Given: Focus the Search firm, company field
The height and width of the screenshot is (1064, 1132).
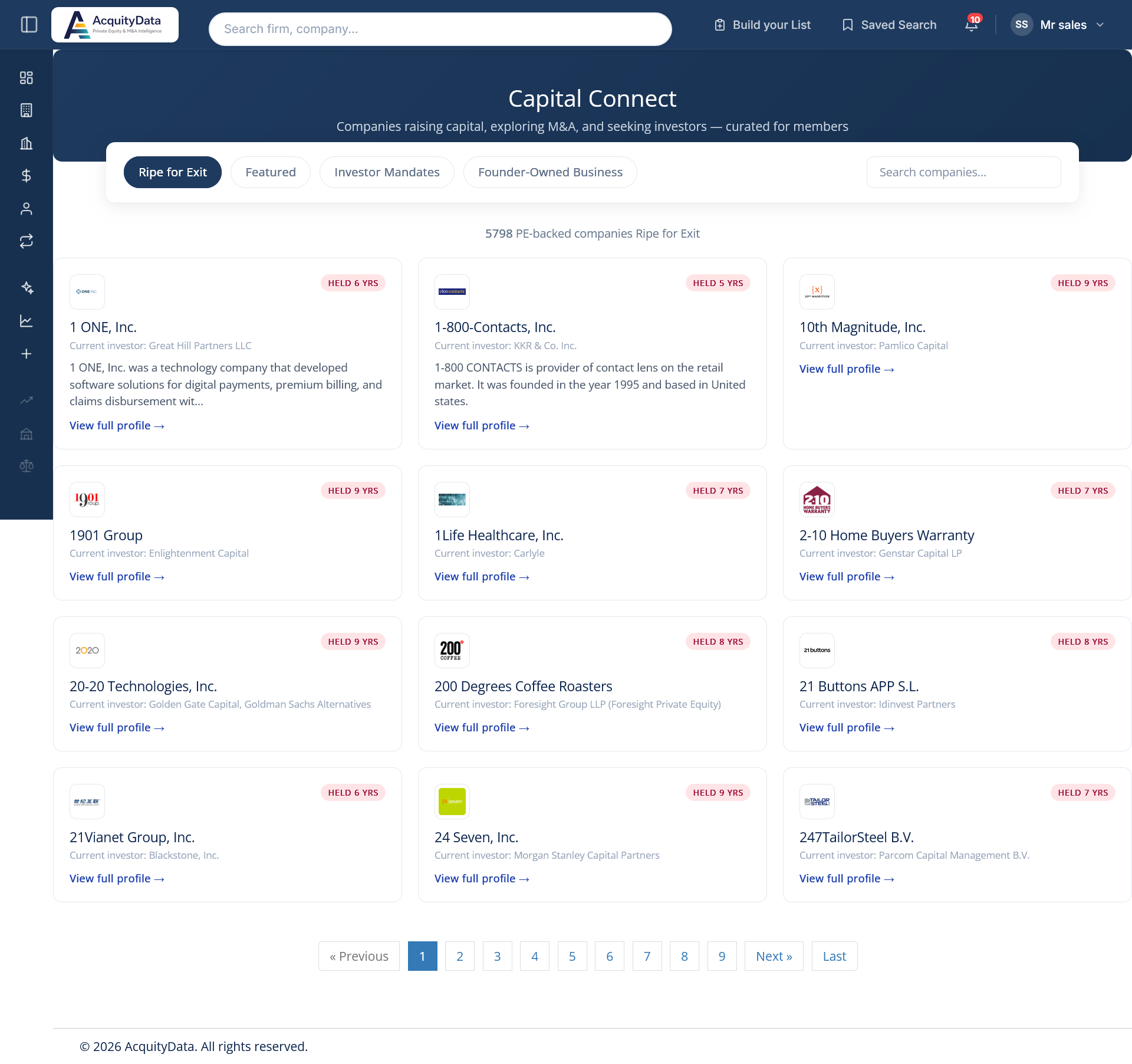Looking at the screenshot, I should point(440,29).
